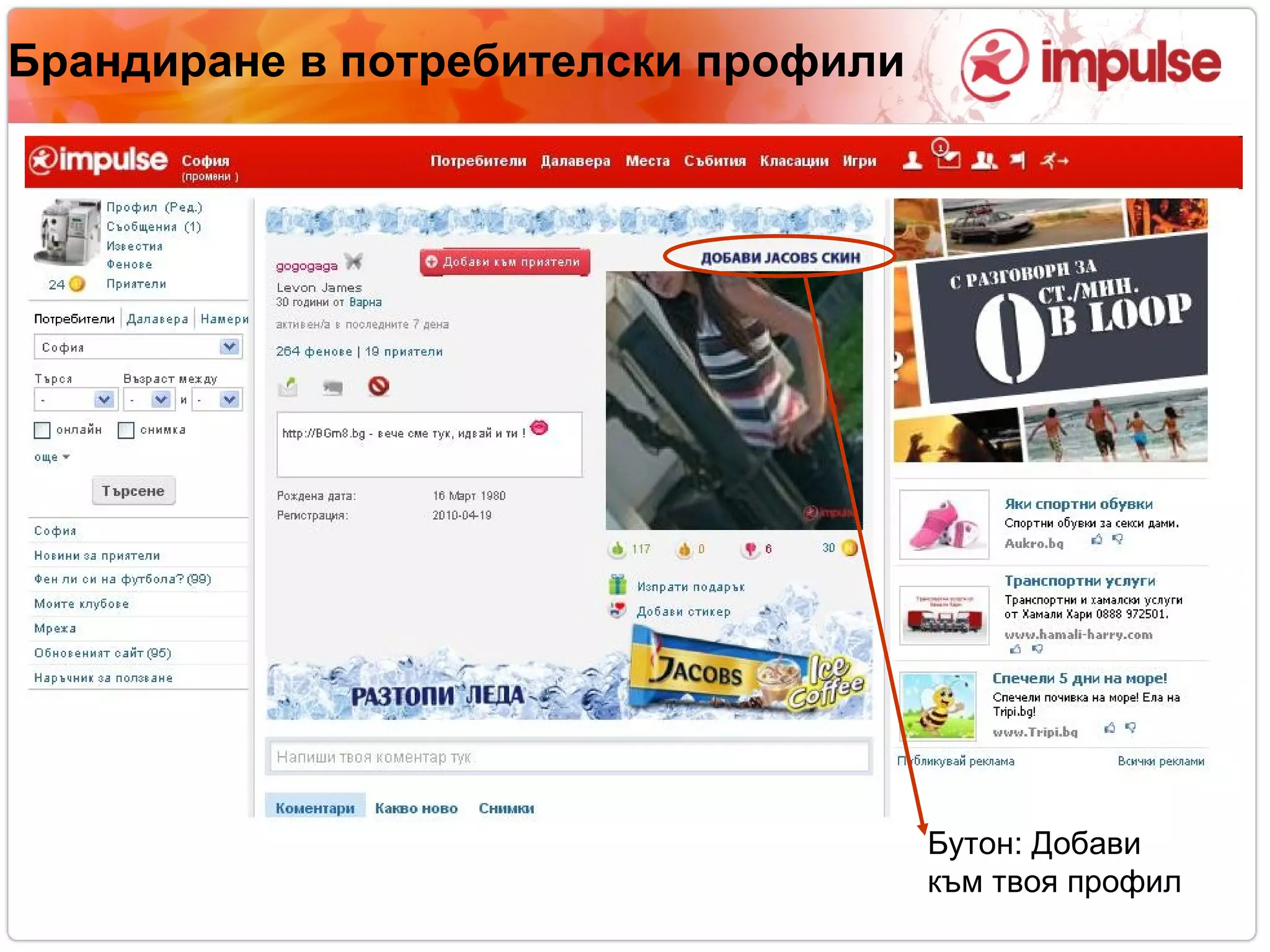Like the Транспортни услуги ad

point(1015,649)
